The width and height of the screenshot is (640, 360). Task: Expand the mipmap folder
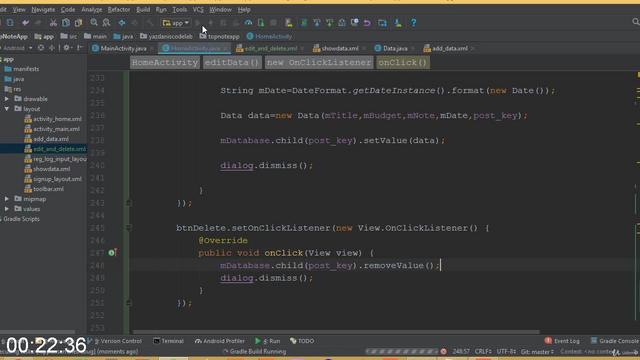pyautogui.click(x=7, y=199)
